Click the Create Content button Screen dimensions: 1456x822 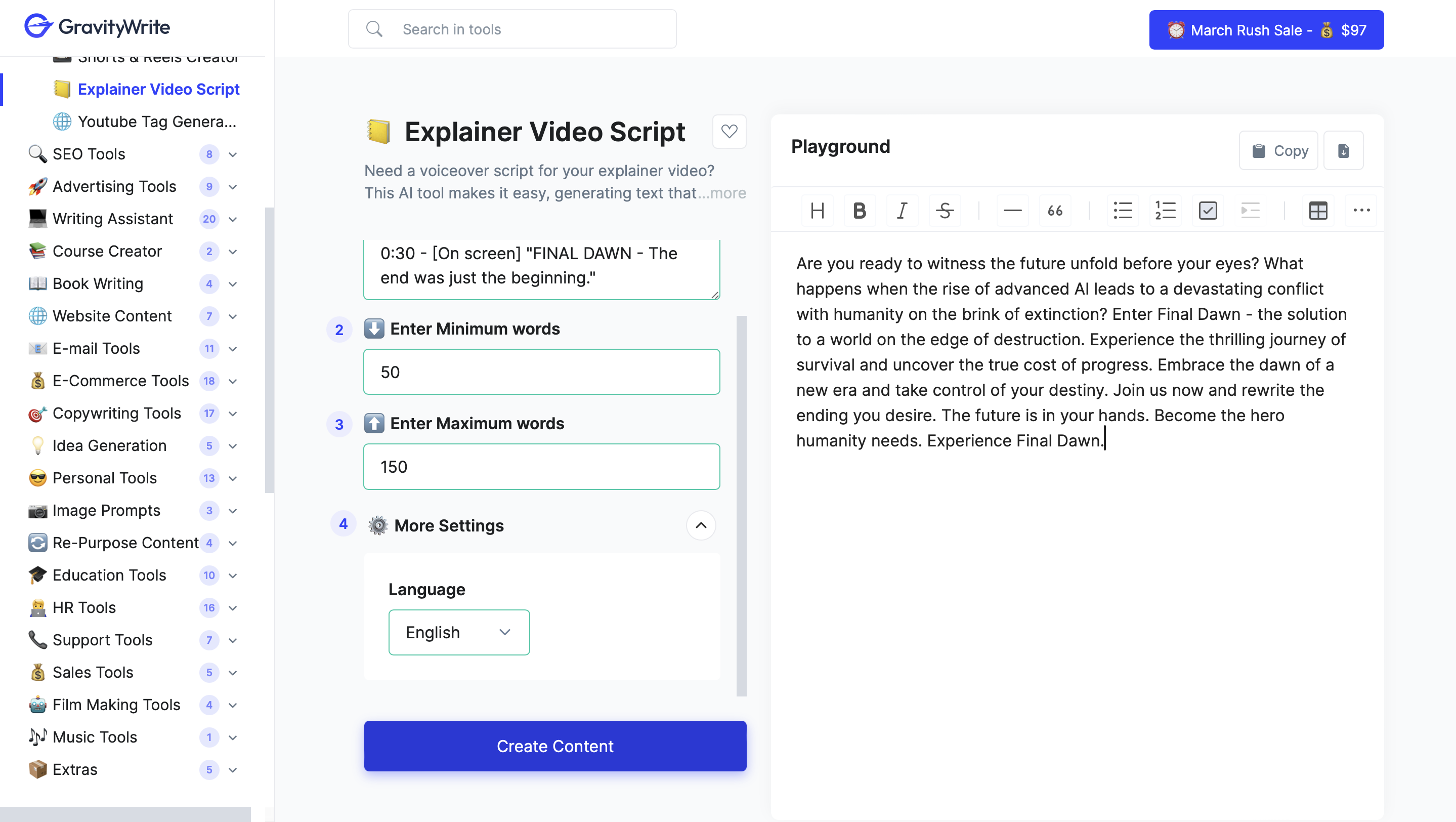tap(554, 746)
